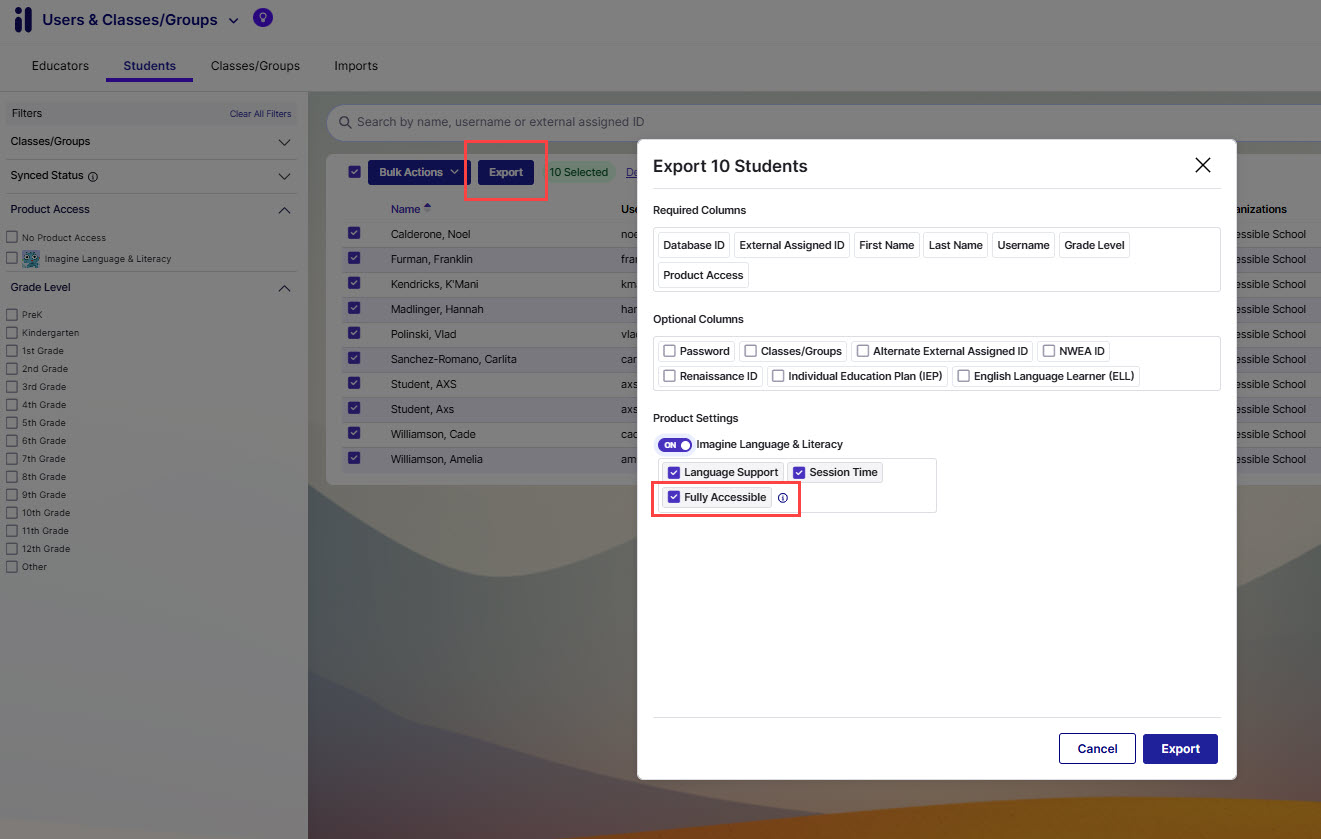
Task: Open the location pin icon in header
Action: [262, 17]
